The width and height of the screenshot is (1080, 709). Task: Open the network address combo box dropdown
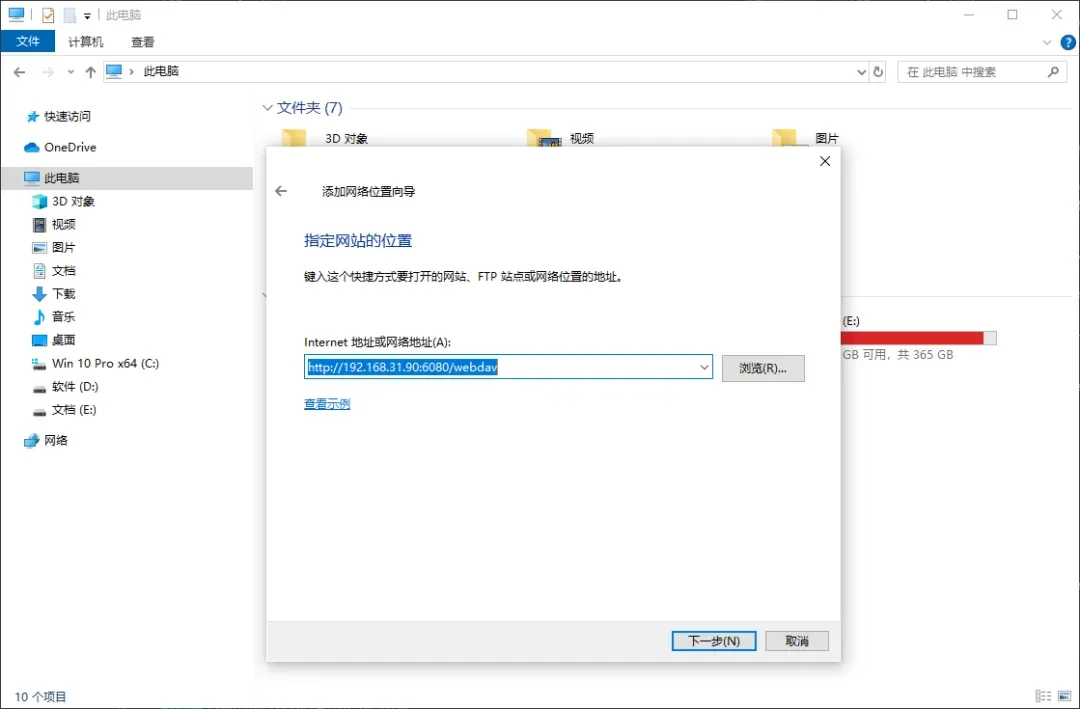704,367
